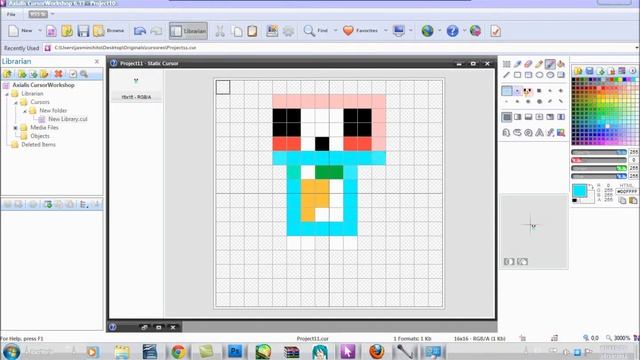640x360 pixels.
Task: Collapse the Librarian tree folder
Action: 7,94
